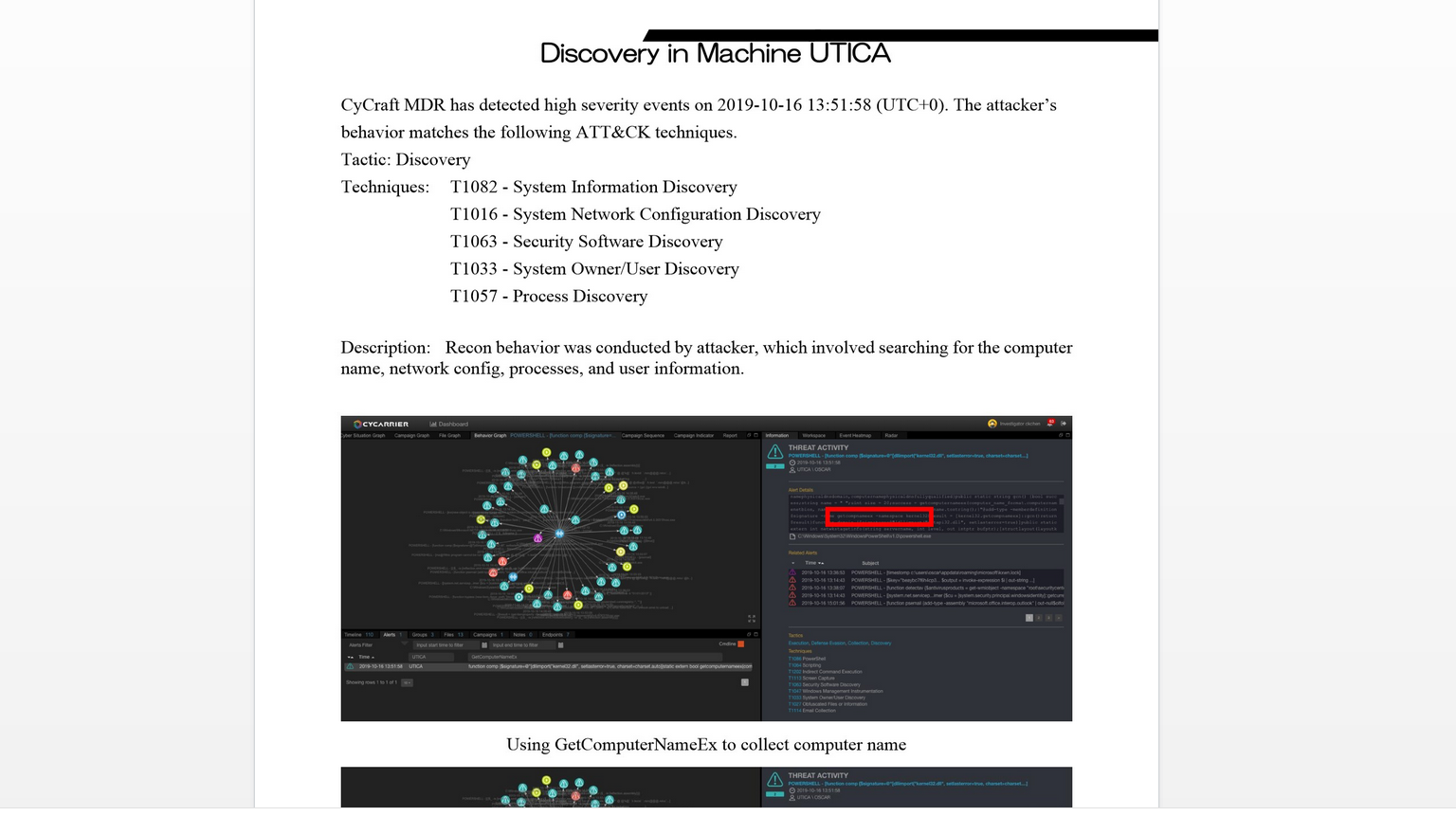Click the Investigator ckchen avatar icon
This screenshot has height=816, width=1456.
click(992, 424)
